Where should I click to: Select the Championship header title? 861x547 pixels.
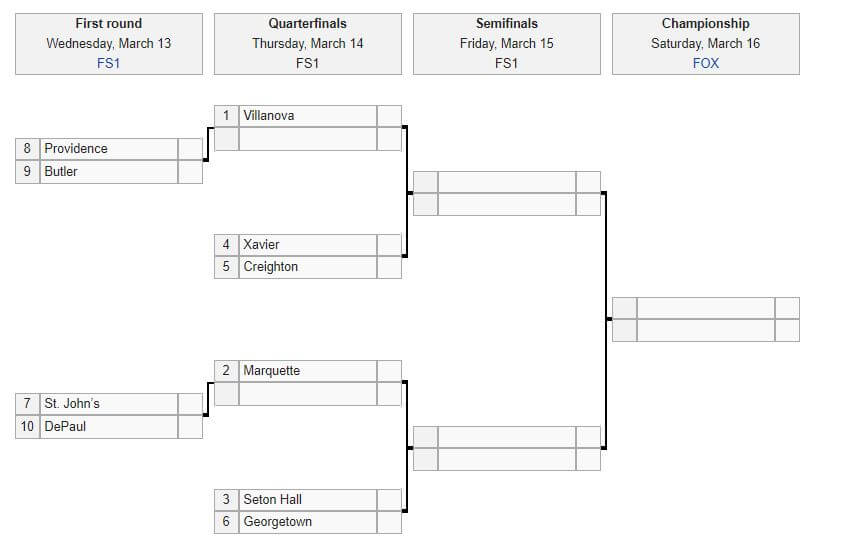click(x=705, y=23)
